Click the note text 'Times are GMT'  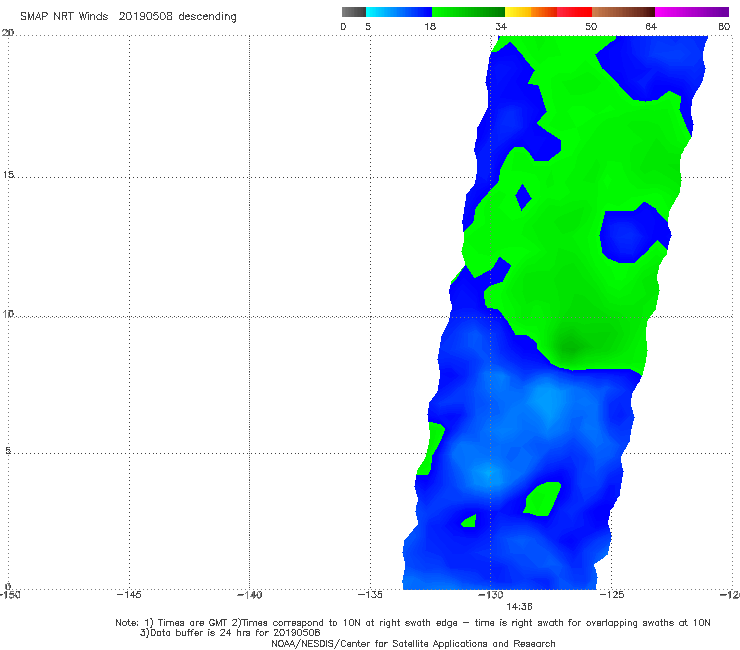pos(193,623)
